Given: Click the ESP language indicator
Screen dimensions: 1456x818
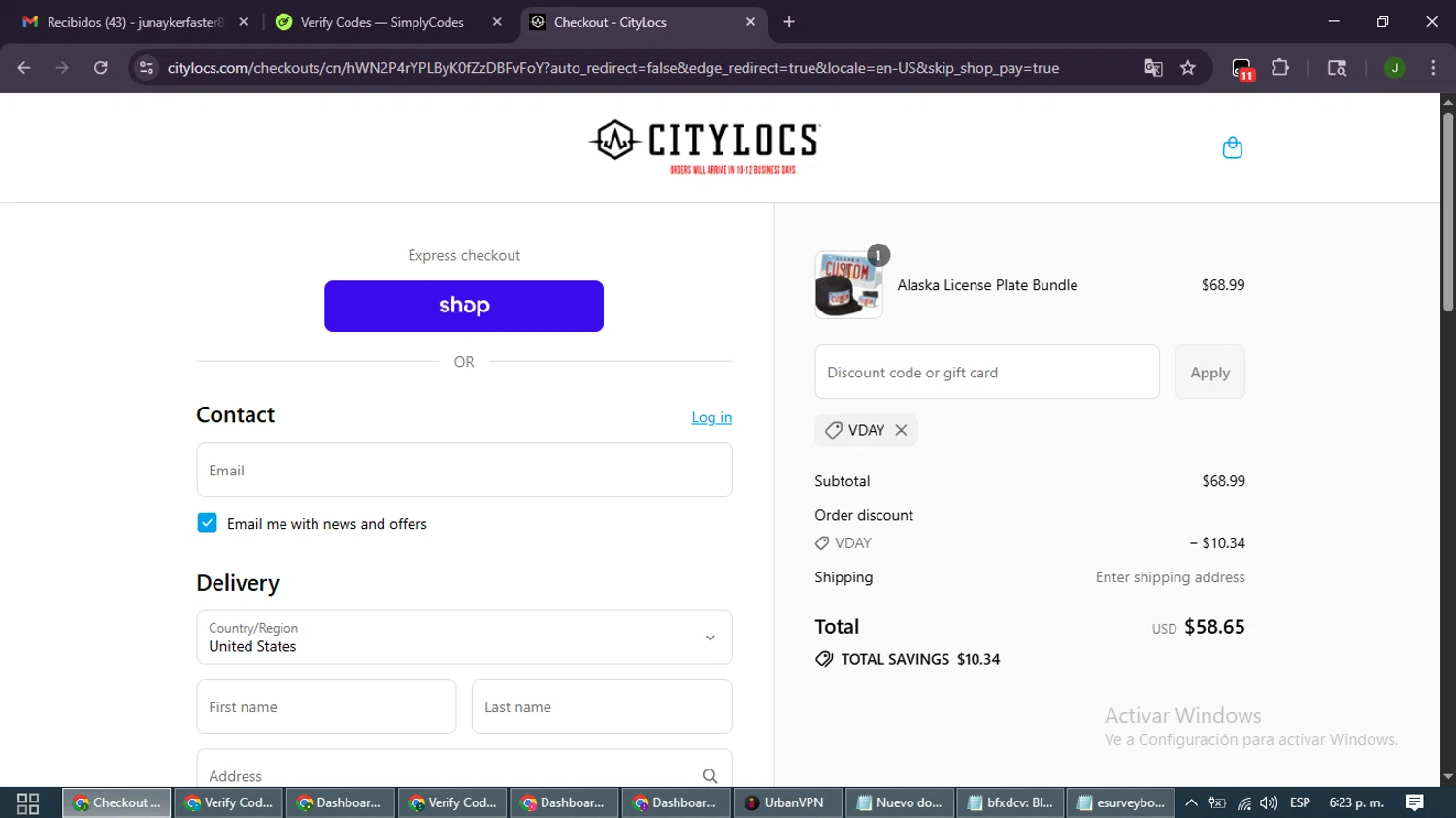Looking at the screenshot, I should click(1300, 802).
